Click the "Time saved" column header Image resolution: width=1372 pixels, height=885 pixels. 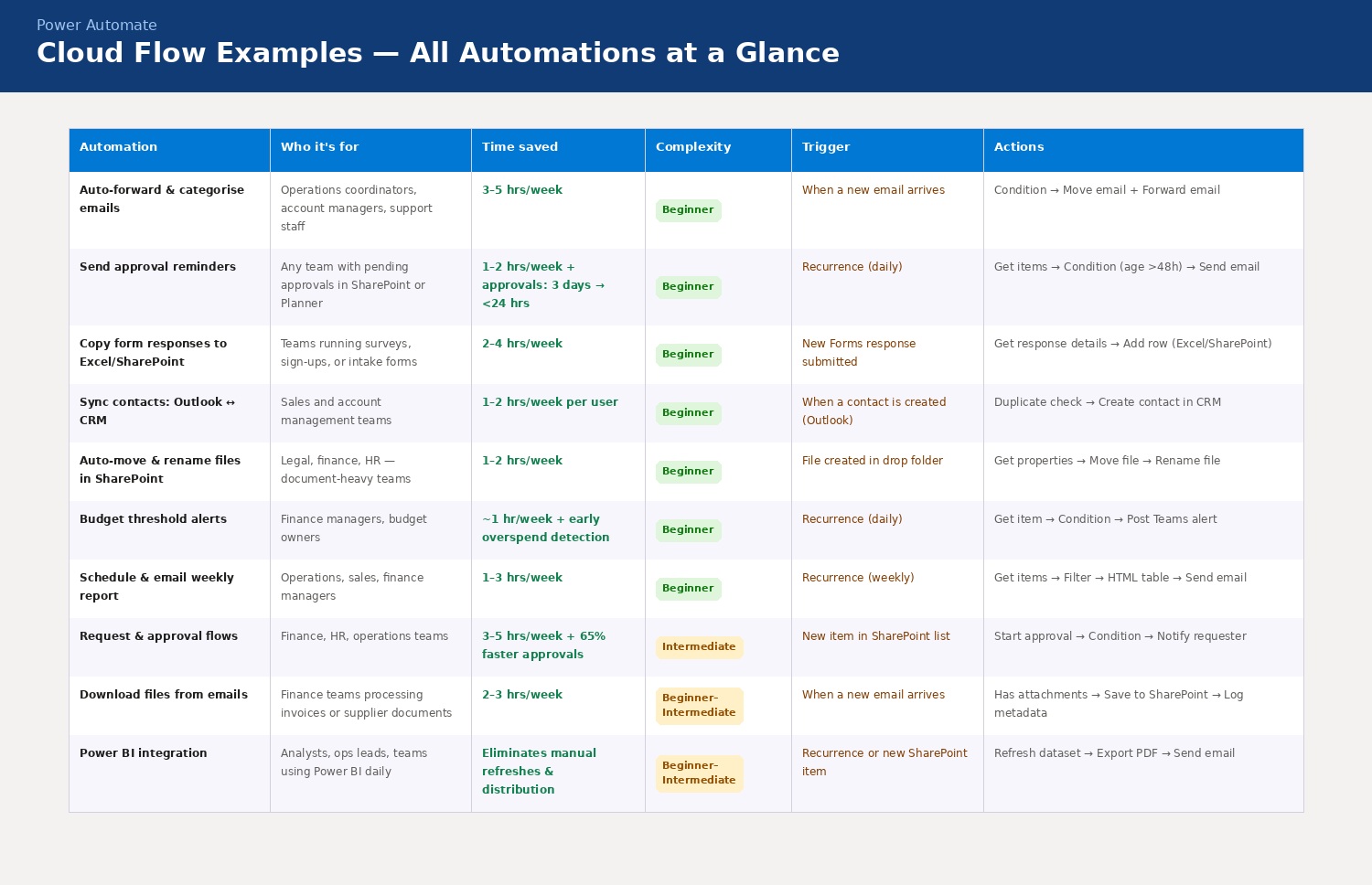pyautogui.click(x=558, y=150)
